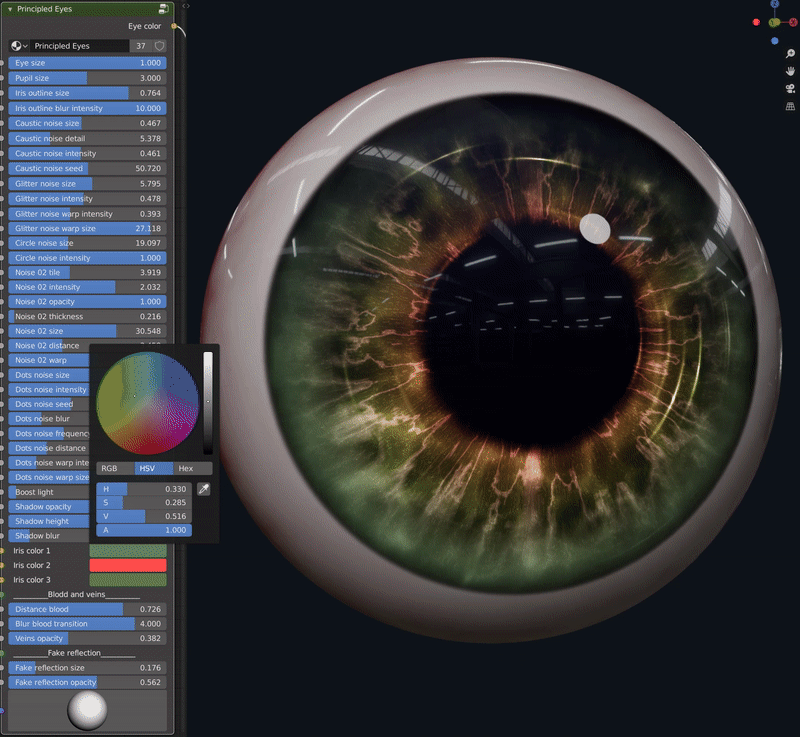
Task: Click the Noise 02 thickness field
Action: [x=87, y=316]
